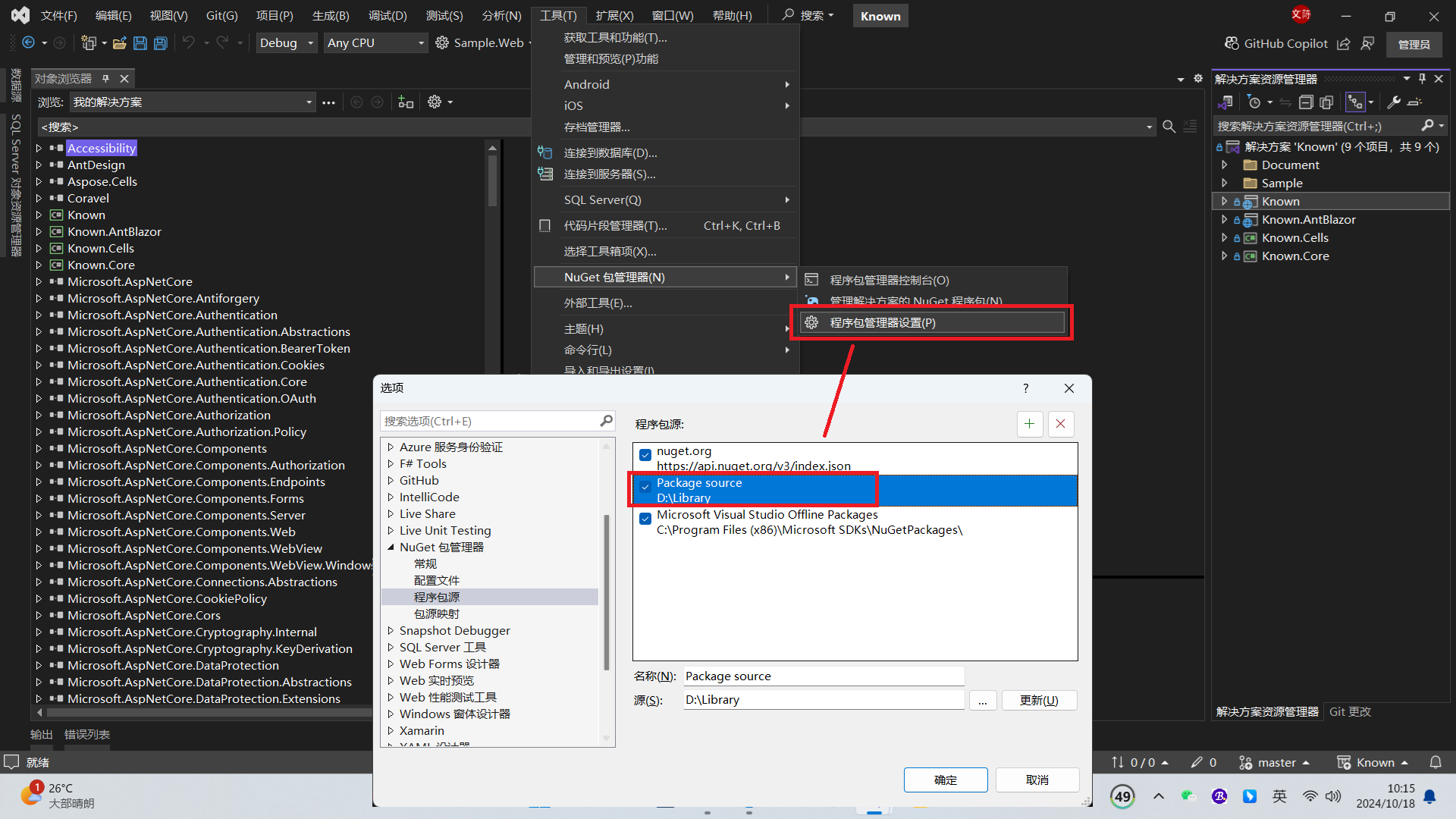This screenshot has width=1456, height=819.
Task: Open the 文件(F) menu
Action: [58, 15]
